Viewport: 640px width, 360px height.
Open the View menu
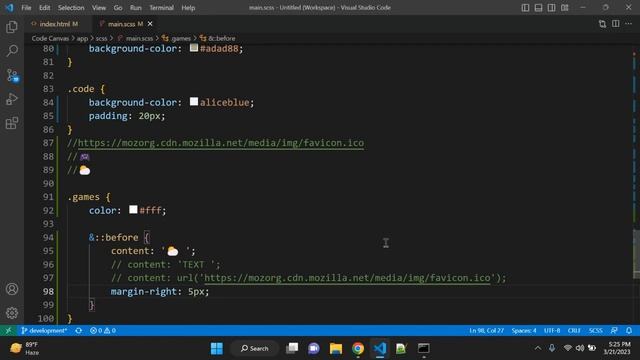(99, 8)
